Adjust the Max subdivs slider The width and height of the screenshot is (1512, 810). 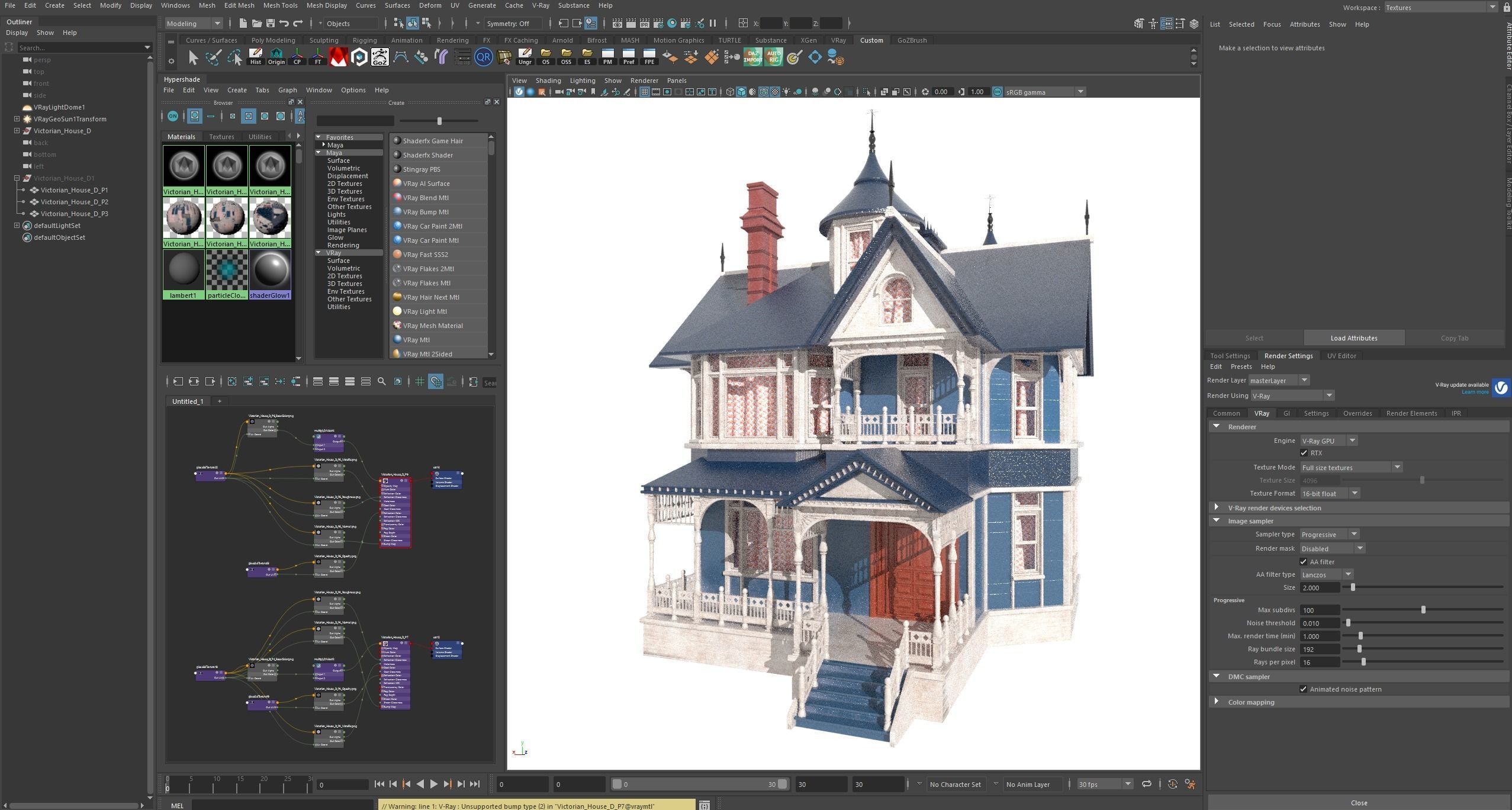1423,610
